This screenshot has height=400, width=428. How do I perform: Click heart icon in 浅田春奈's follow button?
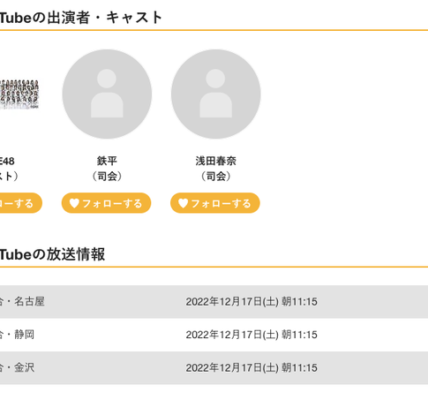coord(183,203)
